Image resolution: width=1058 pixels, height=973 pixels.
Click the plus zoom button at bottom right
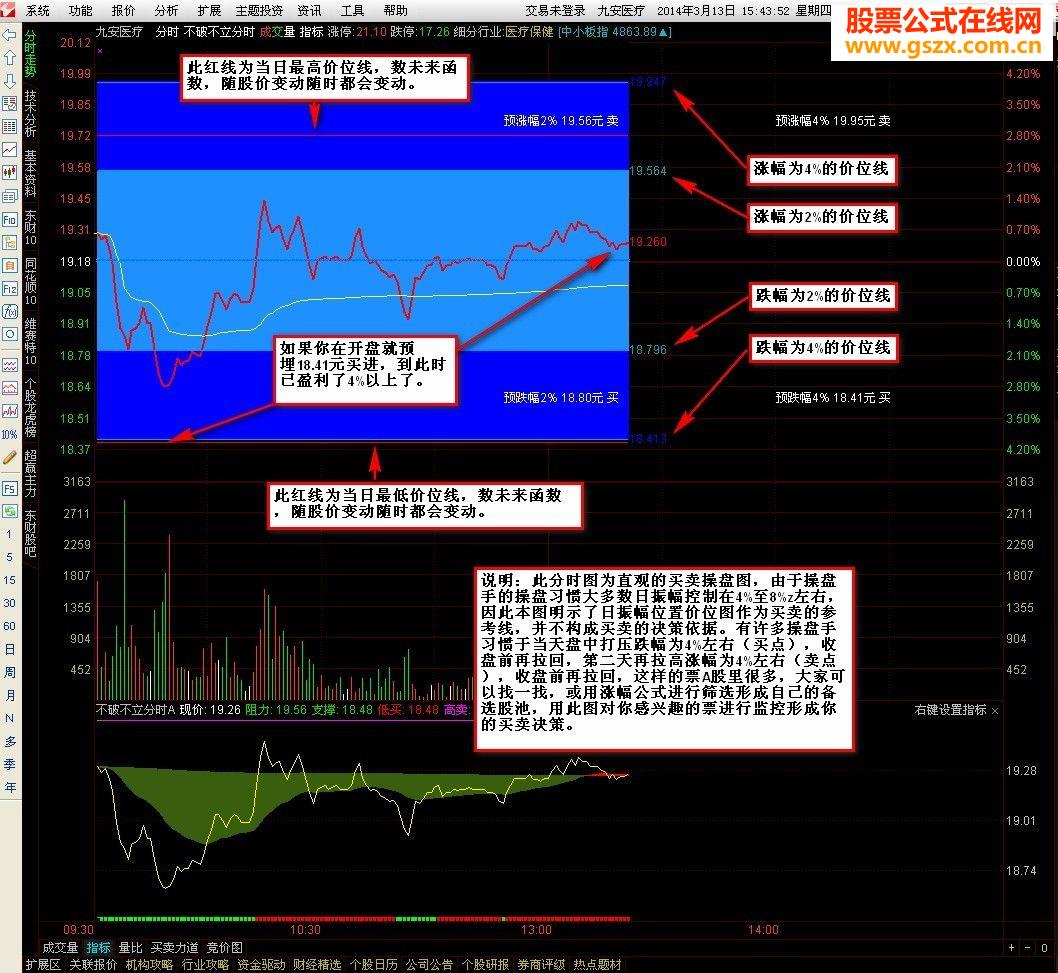click(1011, 948)
